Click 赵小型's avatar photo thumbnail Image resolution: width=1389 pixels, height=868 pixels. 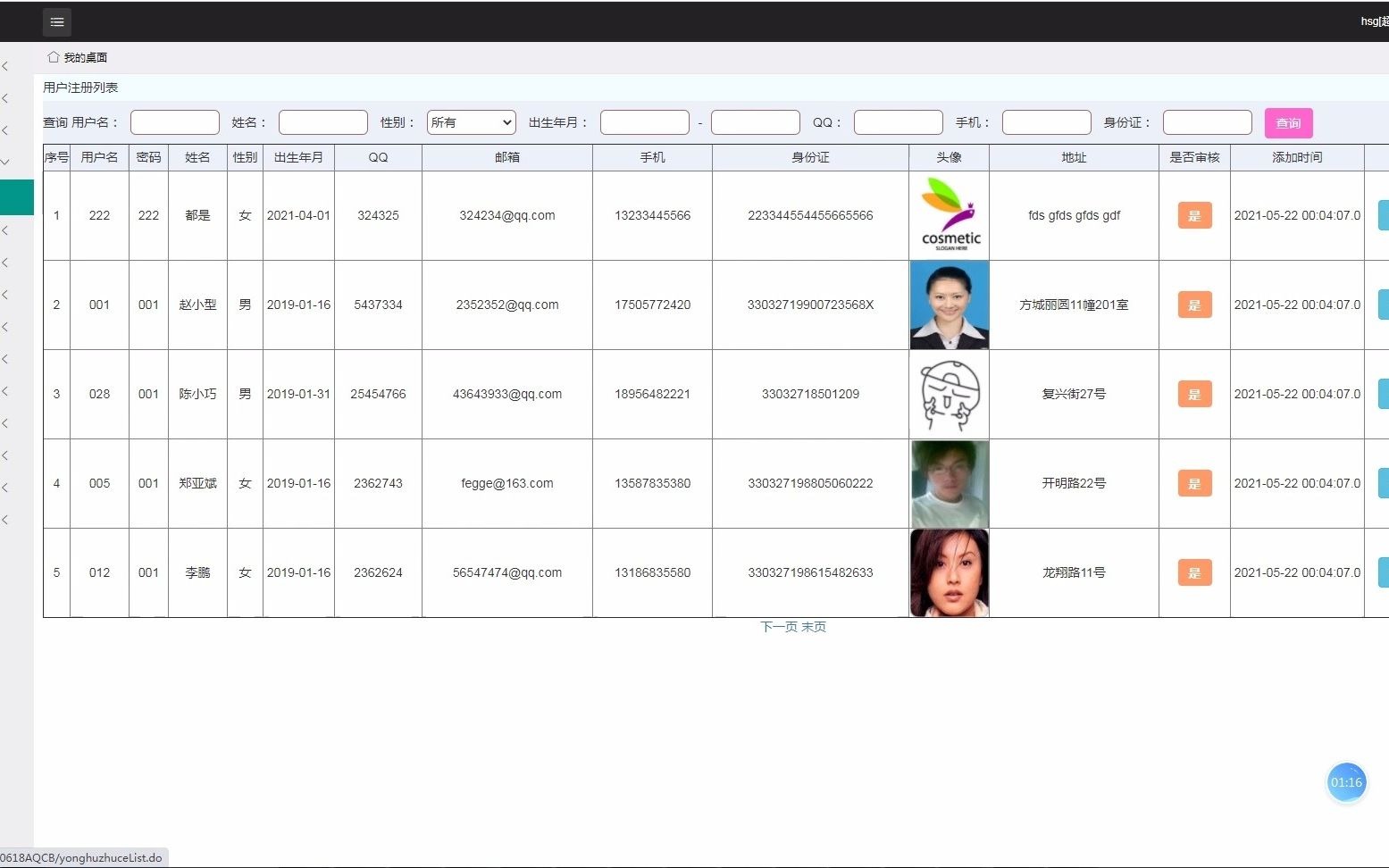(949, 305)
